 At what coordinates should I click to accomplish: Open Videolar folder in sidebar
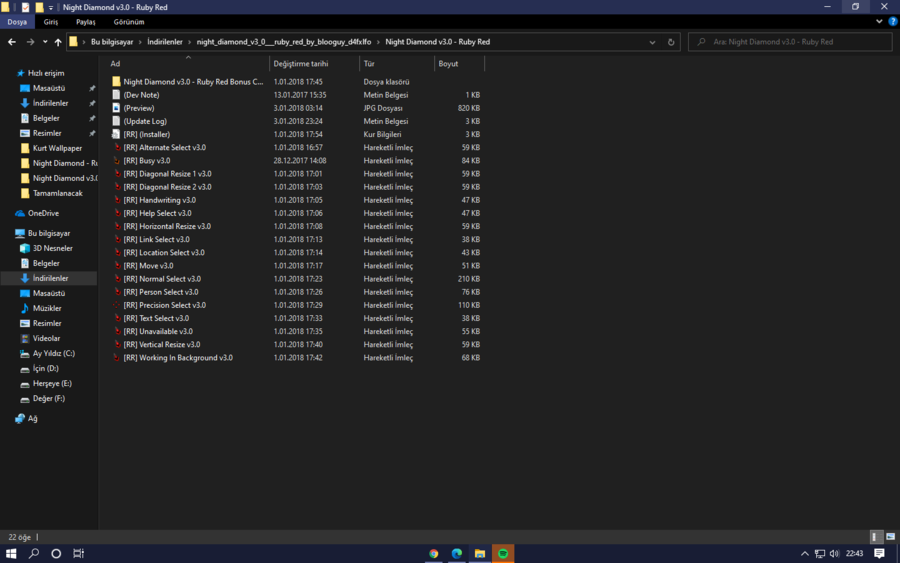[46, 338]
